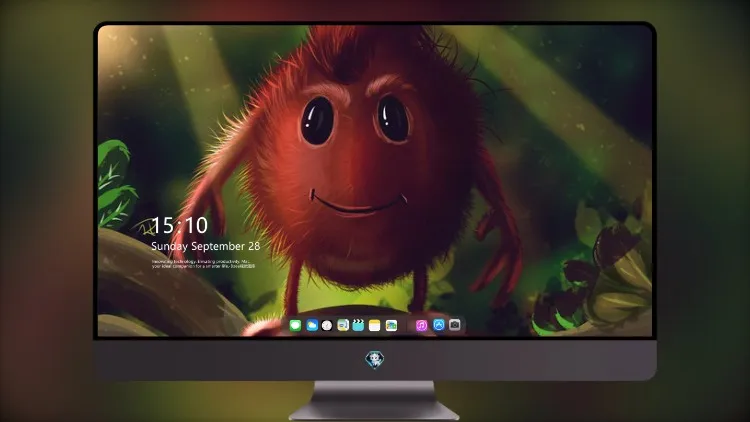Click the mascot logo on monitor chin

(x=375, y=360)
